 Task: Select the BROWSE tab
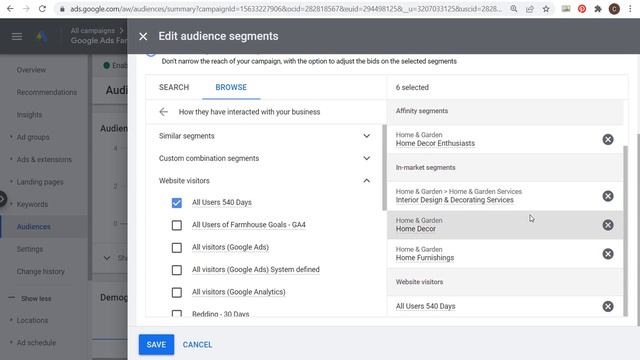coord(231,87)
